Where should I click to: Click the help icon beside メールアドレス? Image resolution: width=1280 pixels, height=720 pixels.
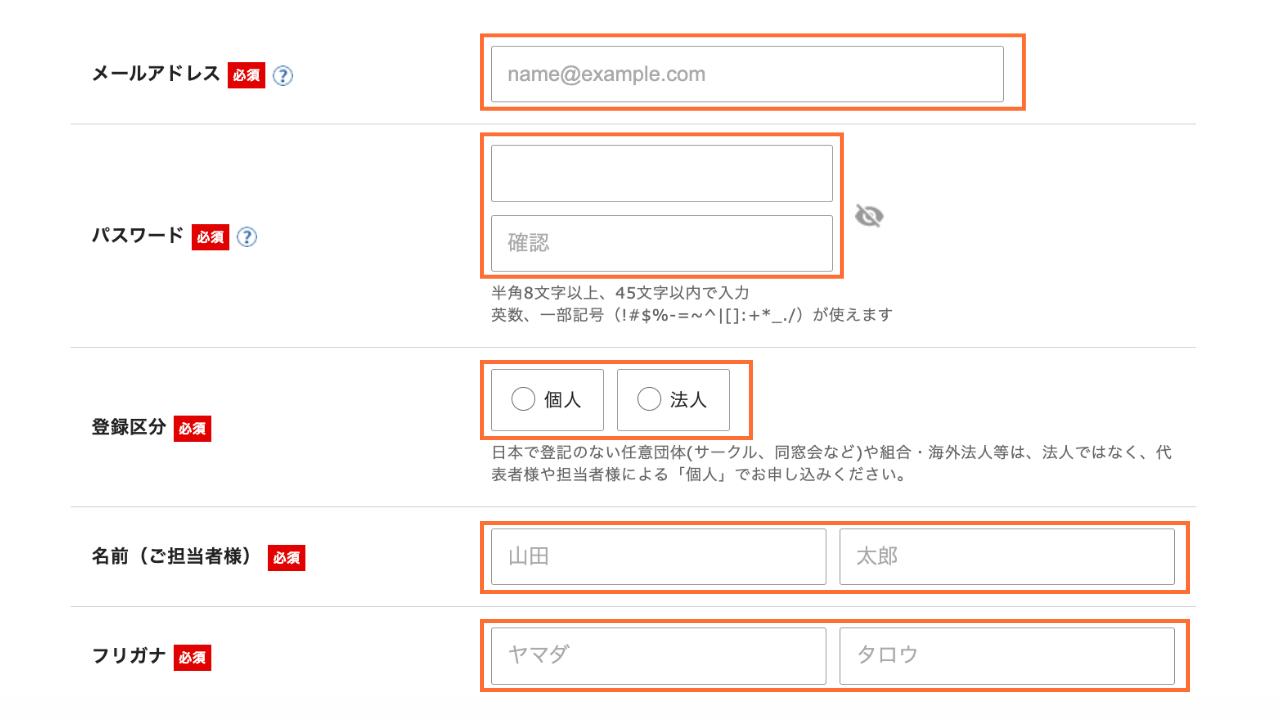click(283, 76)
